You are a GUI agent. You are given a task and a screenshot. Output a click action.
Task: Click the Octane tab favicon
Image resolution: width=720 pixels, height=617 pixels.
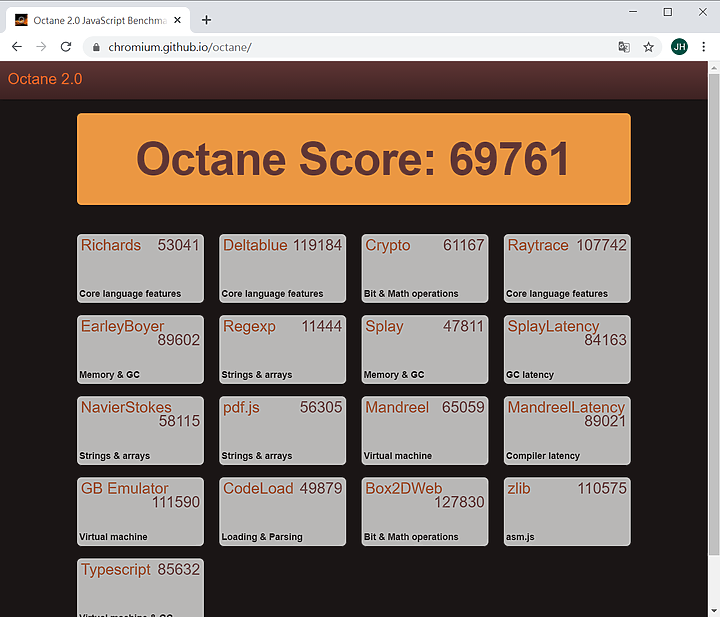coord(21,20)
